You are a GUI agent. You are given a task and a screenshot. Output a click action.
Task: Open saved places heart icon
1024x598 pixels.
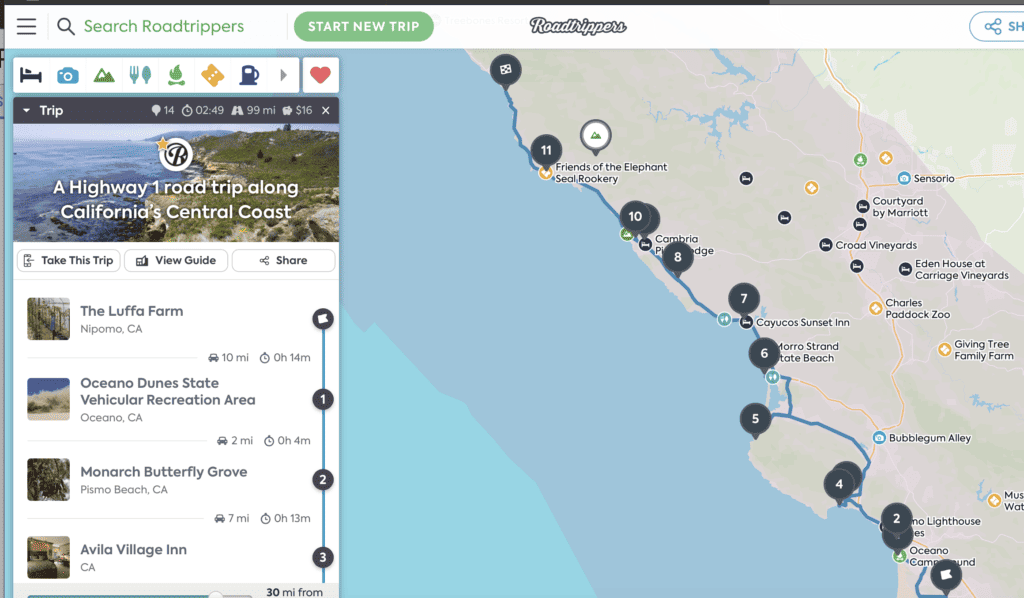[320, 75]
